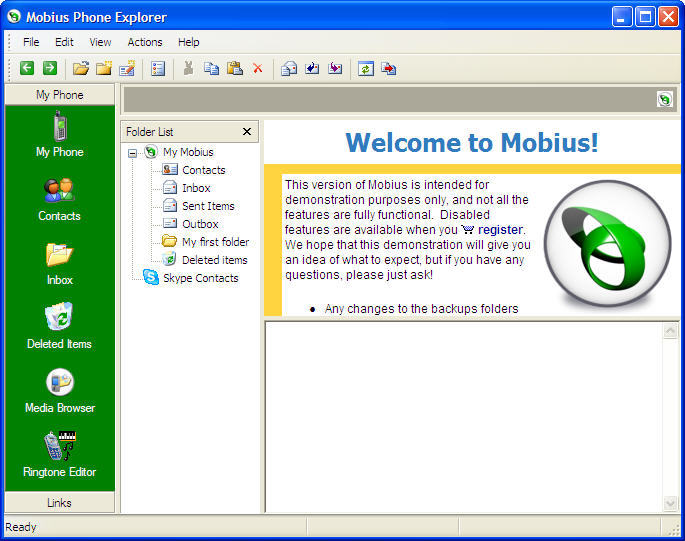This screenshot has width=685, height=541.
Task: Click the Paste clipboard toolbar icon
Action: 235,68
